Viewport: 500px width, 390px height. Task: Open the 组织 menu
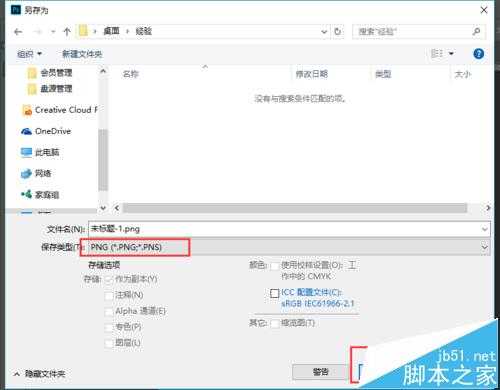pos(29,54)
